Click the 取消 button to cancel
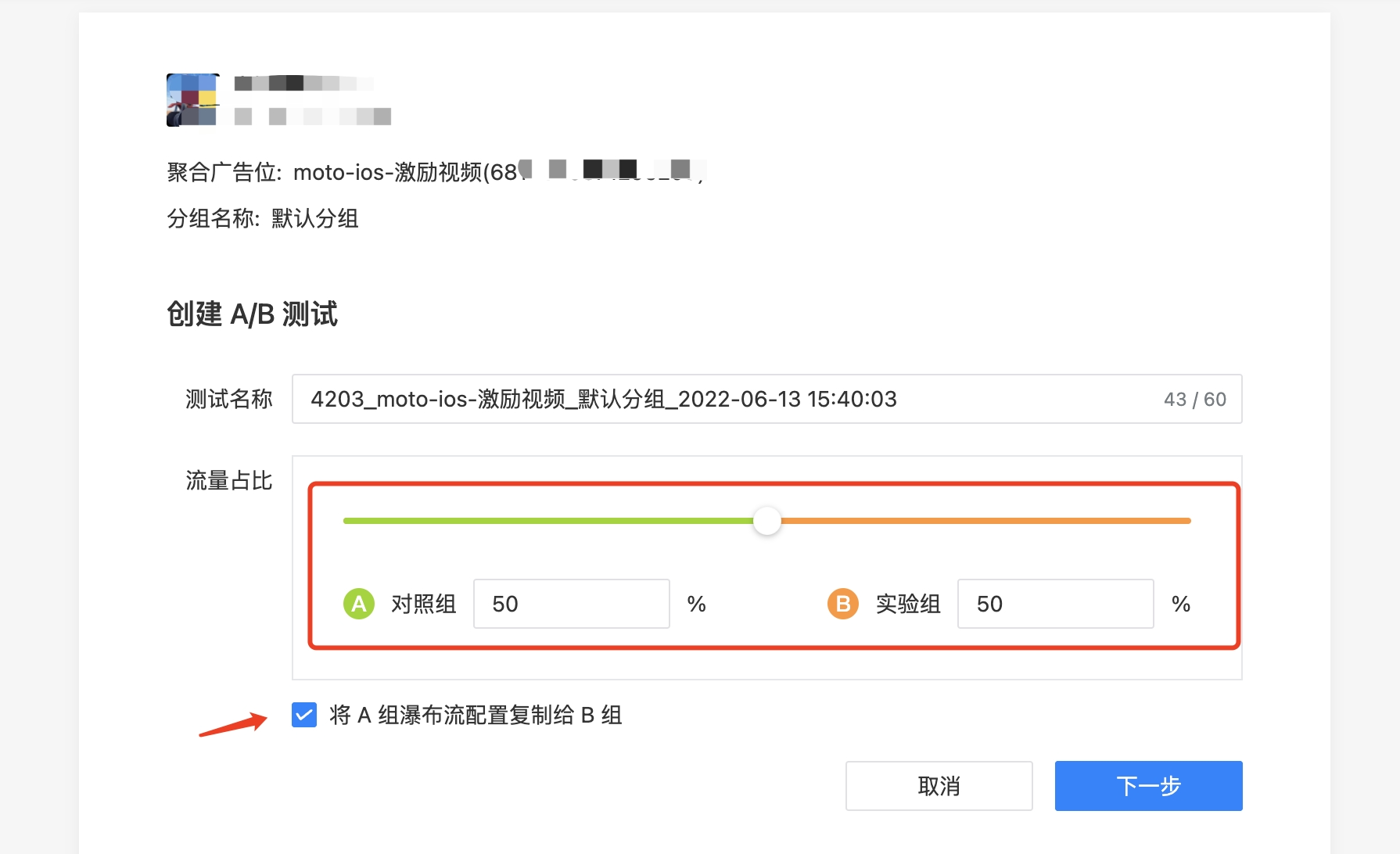Image resolution: width=1400 pixels, height=854 pixels. [939, 786]
